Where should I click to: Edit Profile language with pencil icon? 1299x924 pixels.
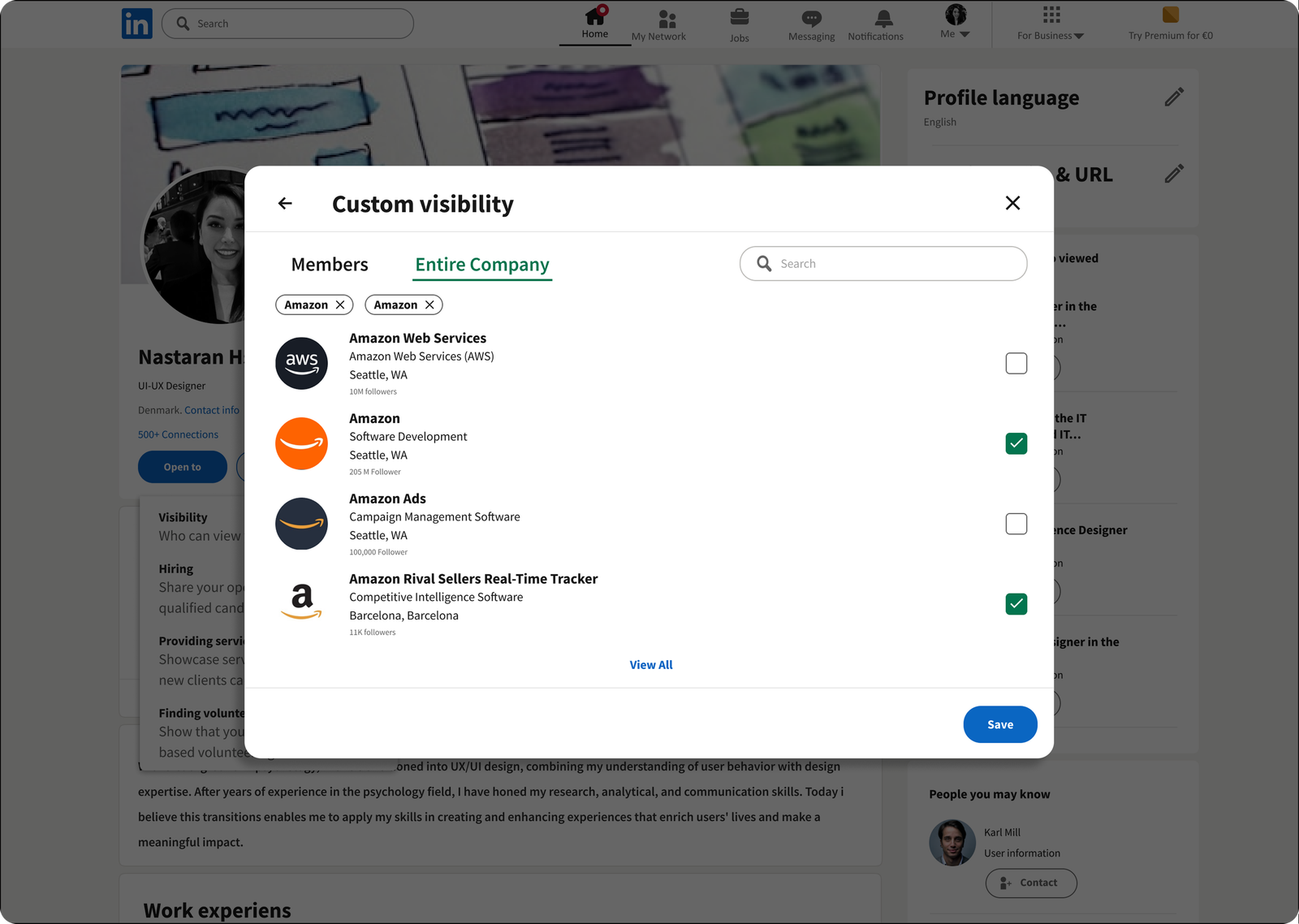click(x=1174, y=97)
